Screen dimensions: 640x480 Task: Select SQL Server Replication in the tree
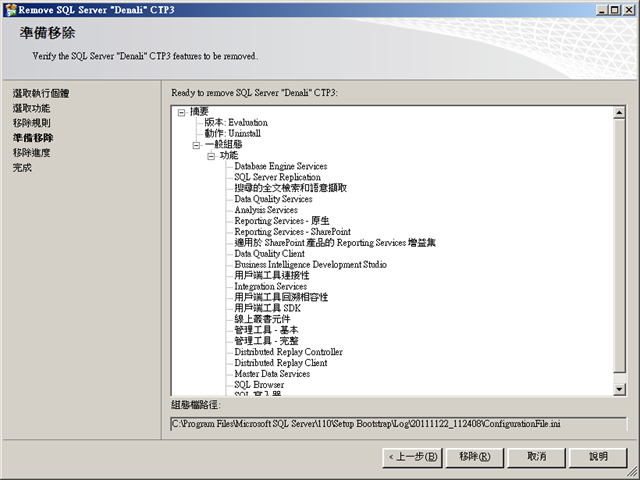pyautogui.click(x=278, y=178)
